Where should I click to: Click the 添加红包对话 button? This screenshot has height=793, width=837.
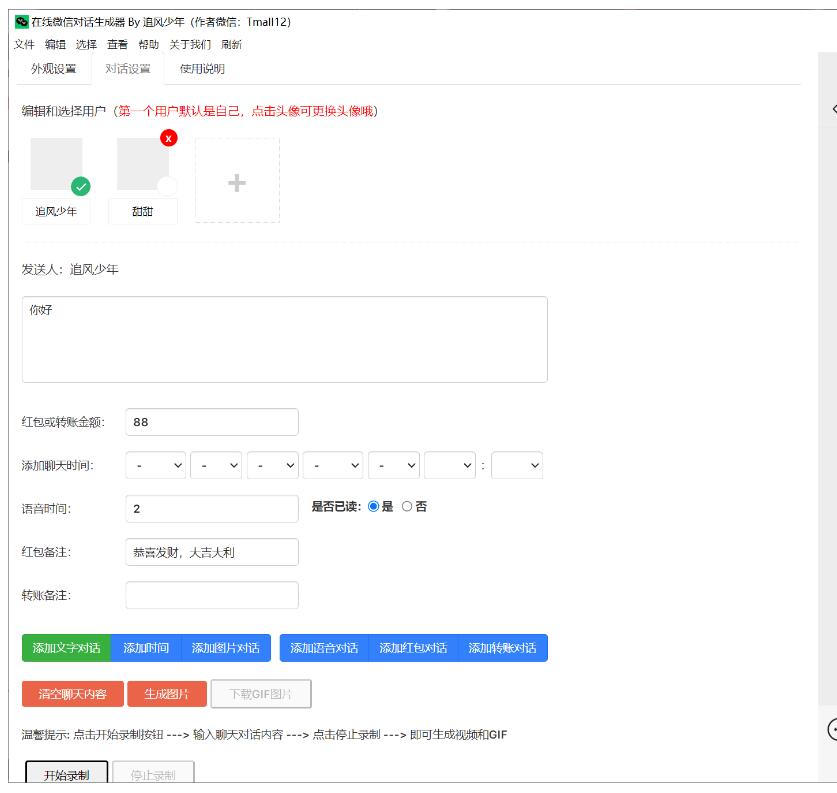coord(413,648)
